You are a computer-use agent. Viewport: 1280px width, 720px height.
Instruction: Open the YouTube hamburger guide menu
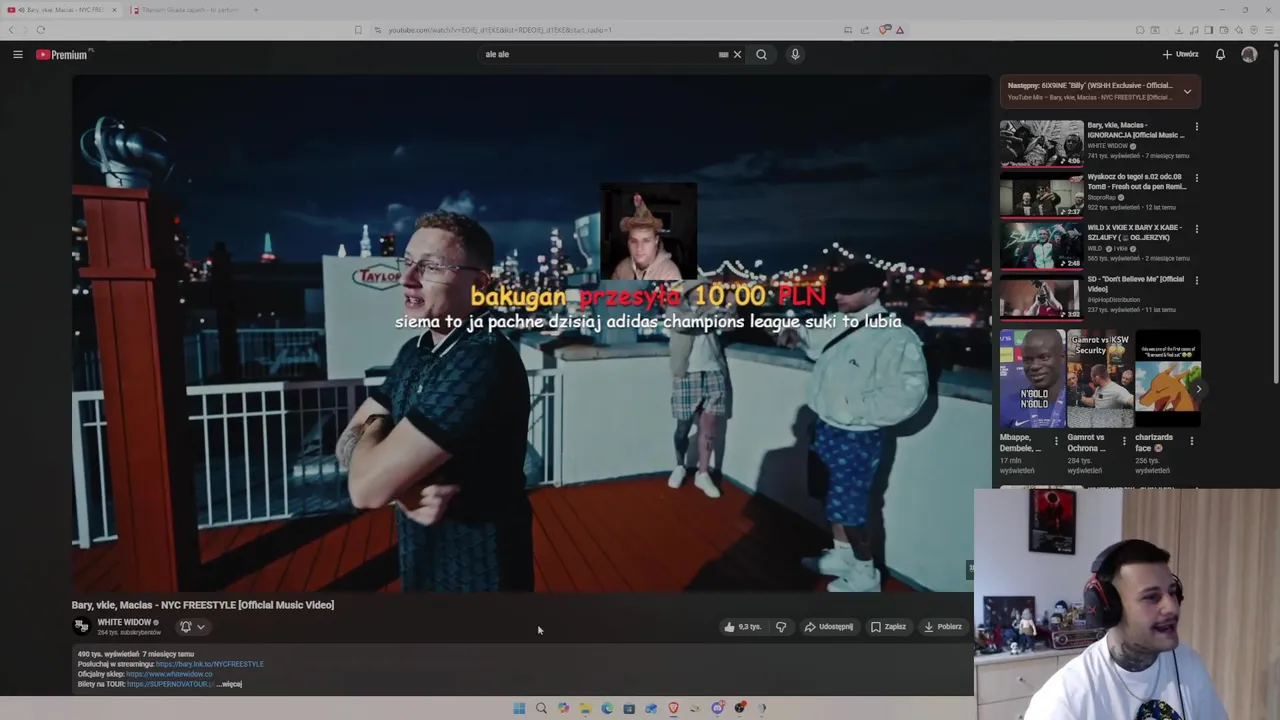[18, 54]
